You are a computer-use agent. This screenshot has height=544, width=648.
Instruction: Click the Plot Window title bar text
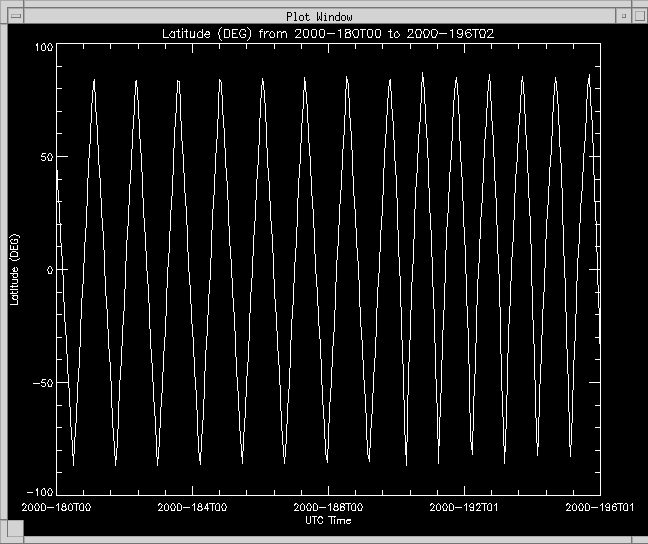(319, 16)
